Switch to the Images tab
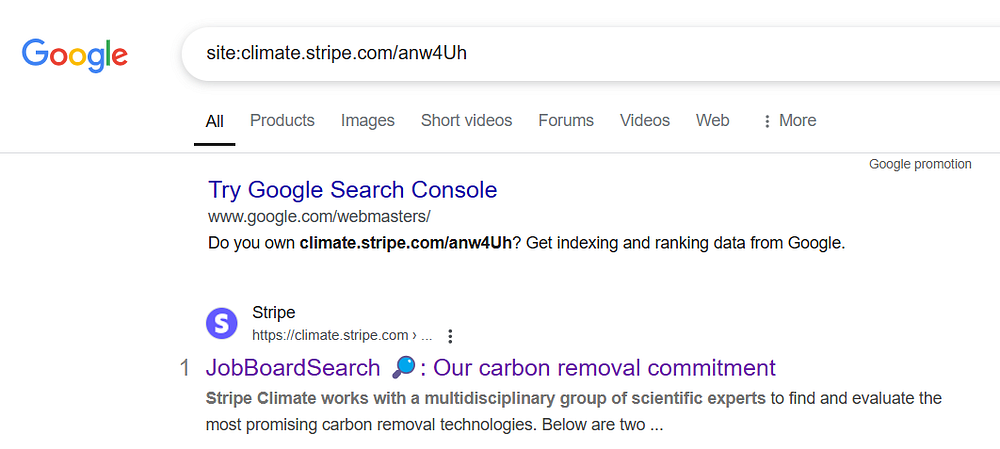 pyautogui.click(x=367, y=121)
